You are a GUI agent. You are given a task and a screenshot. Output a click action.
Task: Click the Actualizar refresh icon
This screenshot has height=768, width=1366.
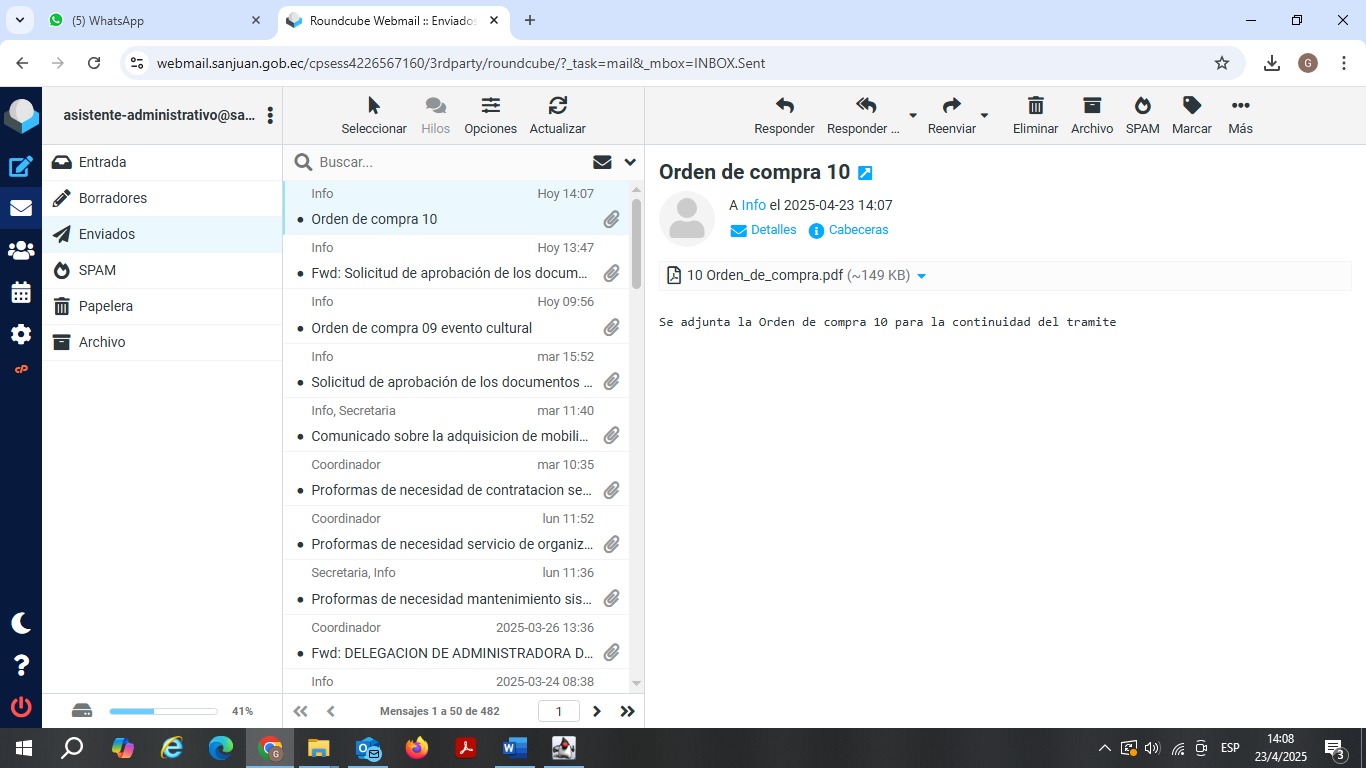coord(557,106)
